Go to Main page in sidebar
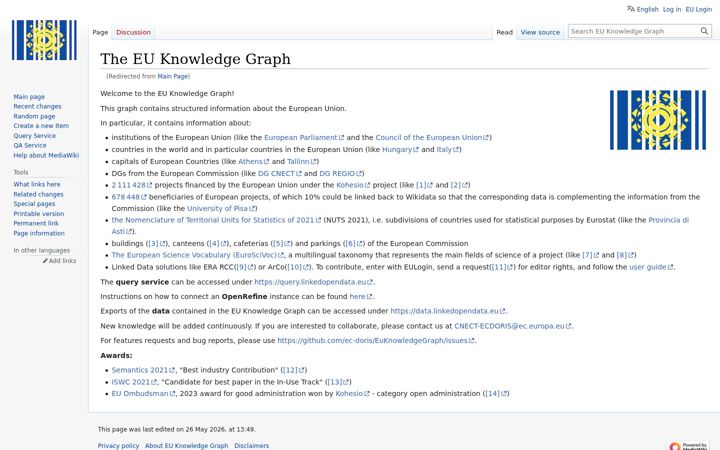Screen dimensions: 720x450 coord(29,97)
